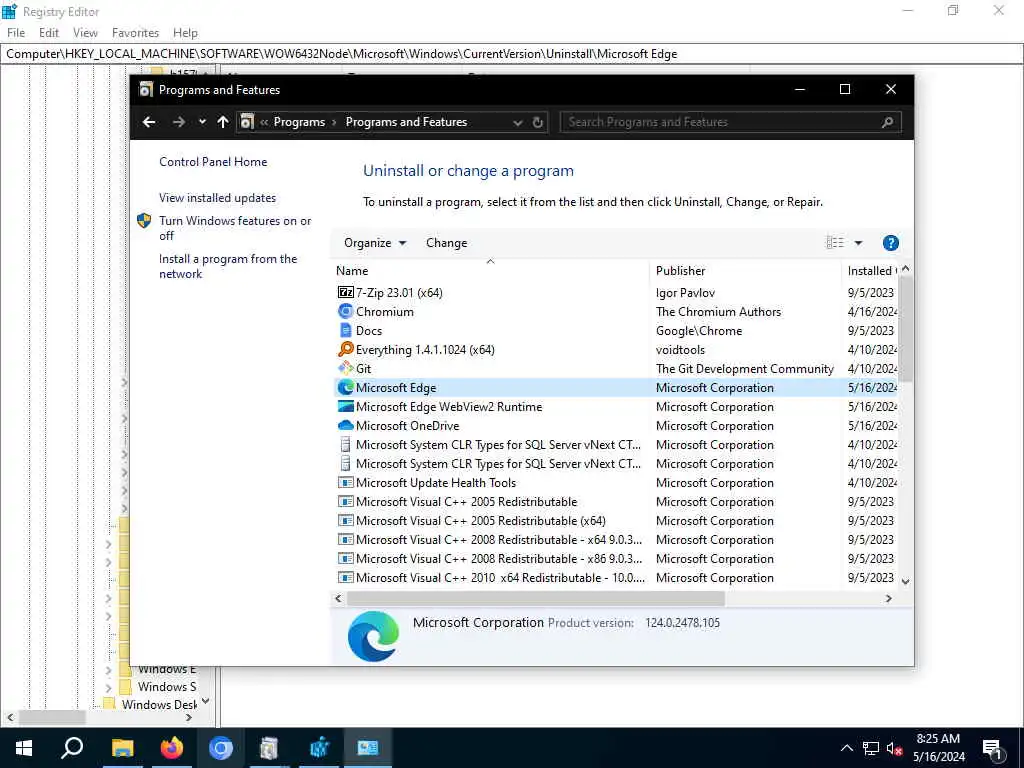This screenshot has height=768, width=1024.
Task: Click the Edge WebView2 Runtime icon
Action: click(345, 406)
